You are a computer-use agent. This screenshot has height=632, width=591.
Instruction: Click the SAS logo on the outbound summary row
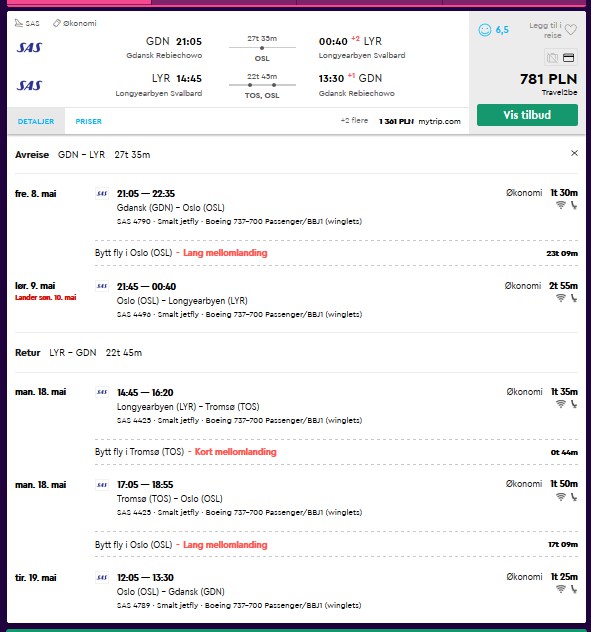[29, 48]
